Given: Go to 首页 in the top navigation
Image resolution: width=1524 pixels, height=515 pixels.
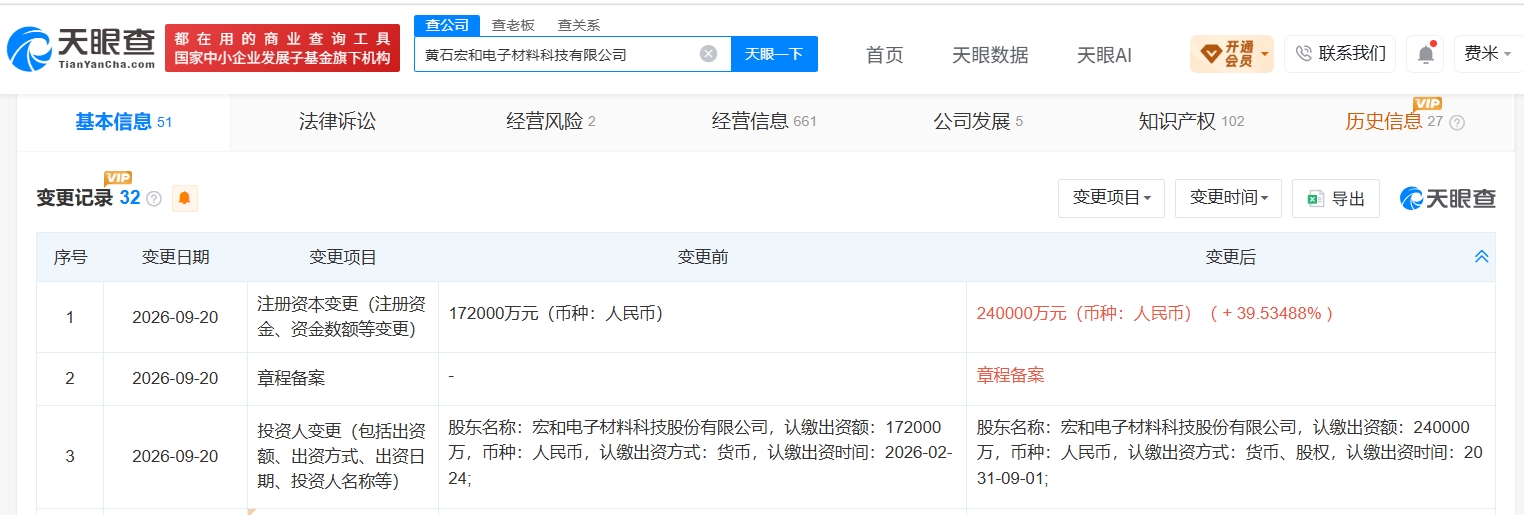Looking at the screenshot, I should click(884, 55).
